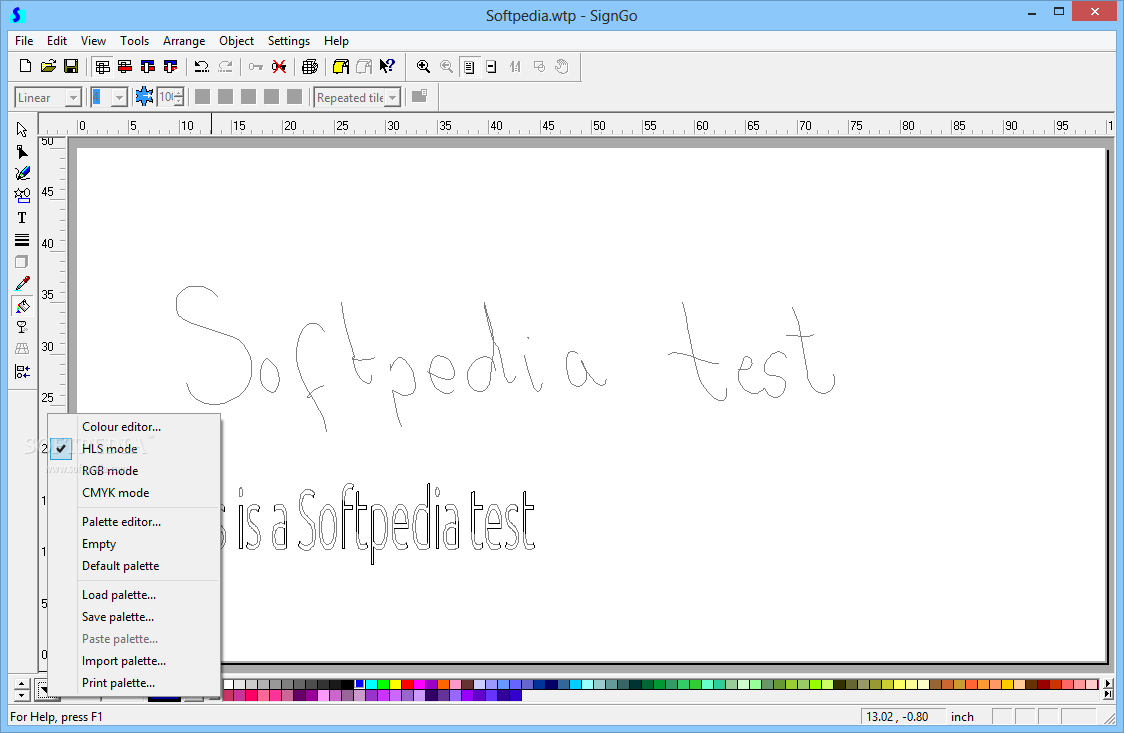Click the red crossed-out key icon
This screenshot has width=1124, height=733.
(x=279, y=67)
